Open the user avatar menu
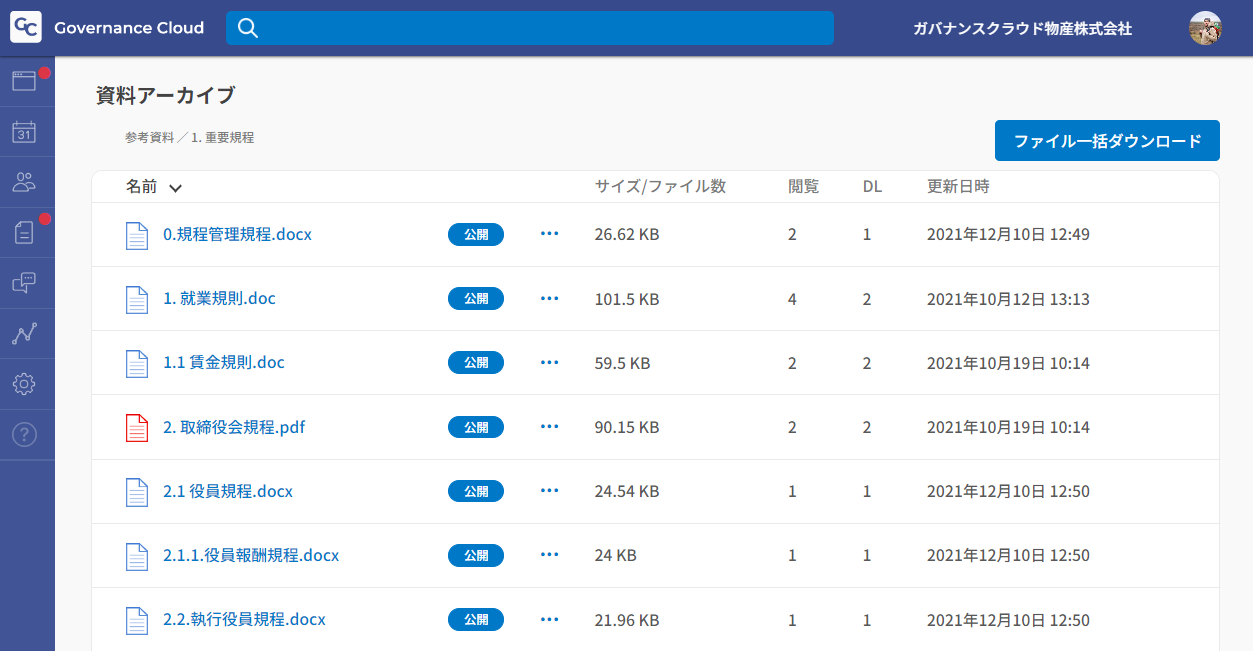Screen dimensions: 1253x651 pos(1205,28)
